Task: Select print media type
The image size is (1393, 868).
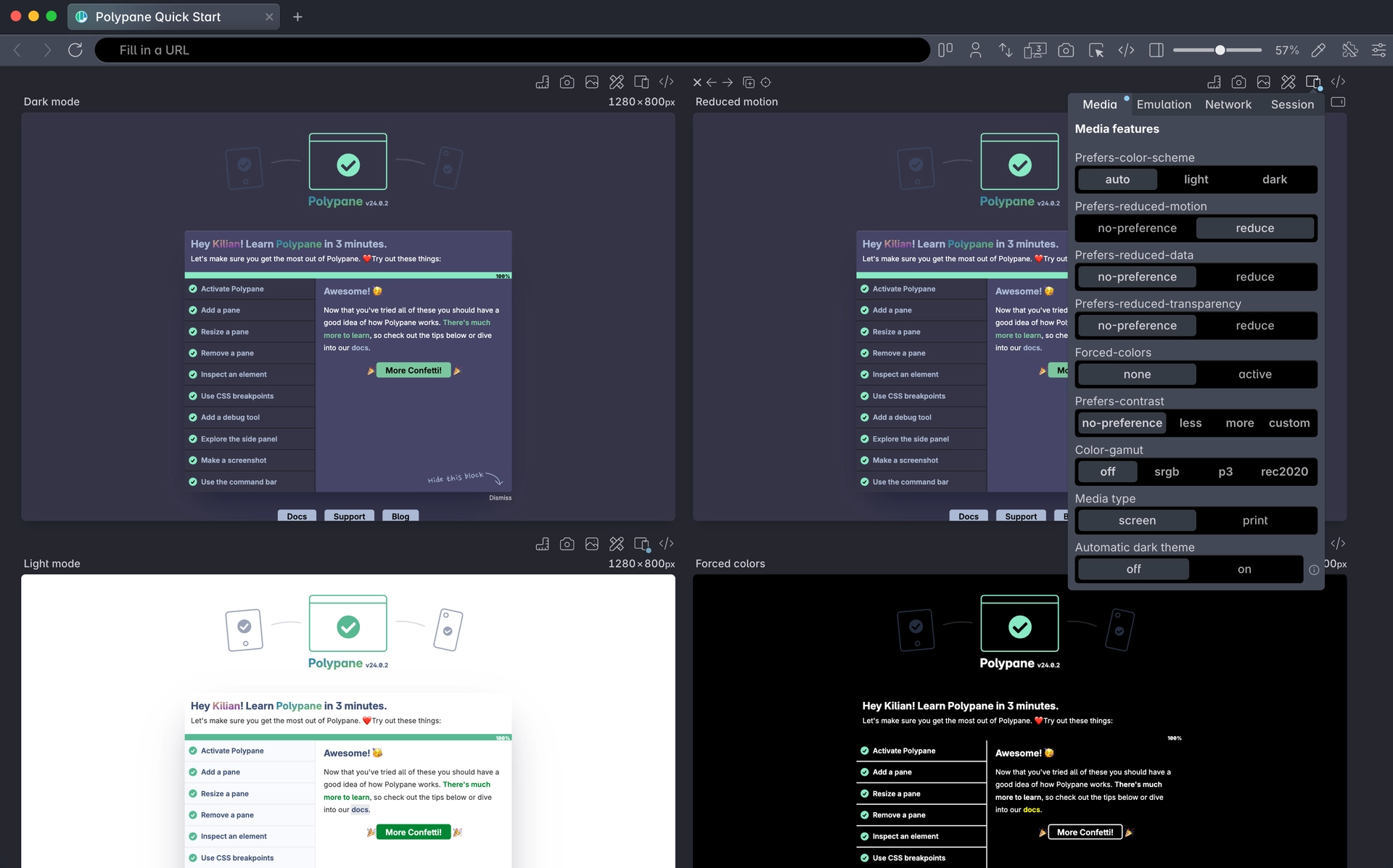Action: (1254, 521)
